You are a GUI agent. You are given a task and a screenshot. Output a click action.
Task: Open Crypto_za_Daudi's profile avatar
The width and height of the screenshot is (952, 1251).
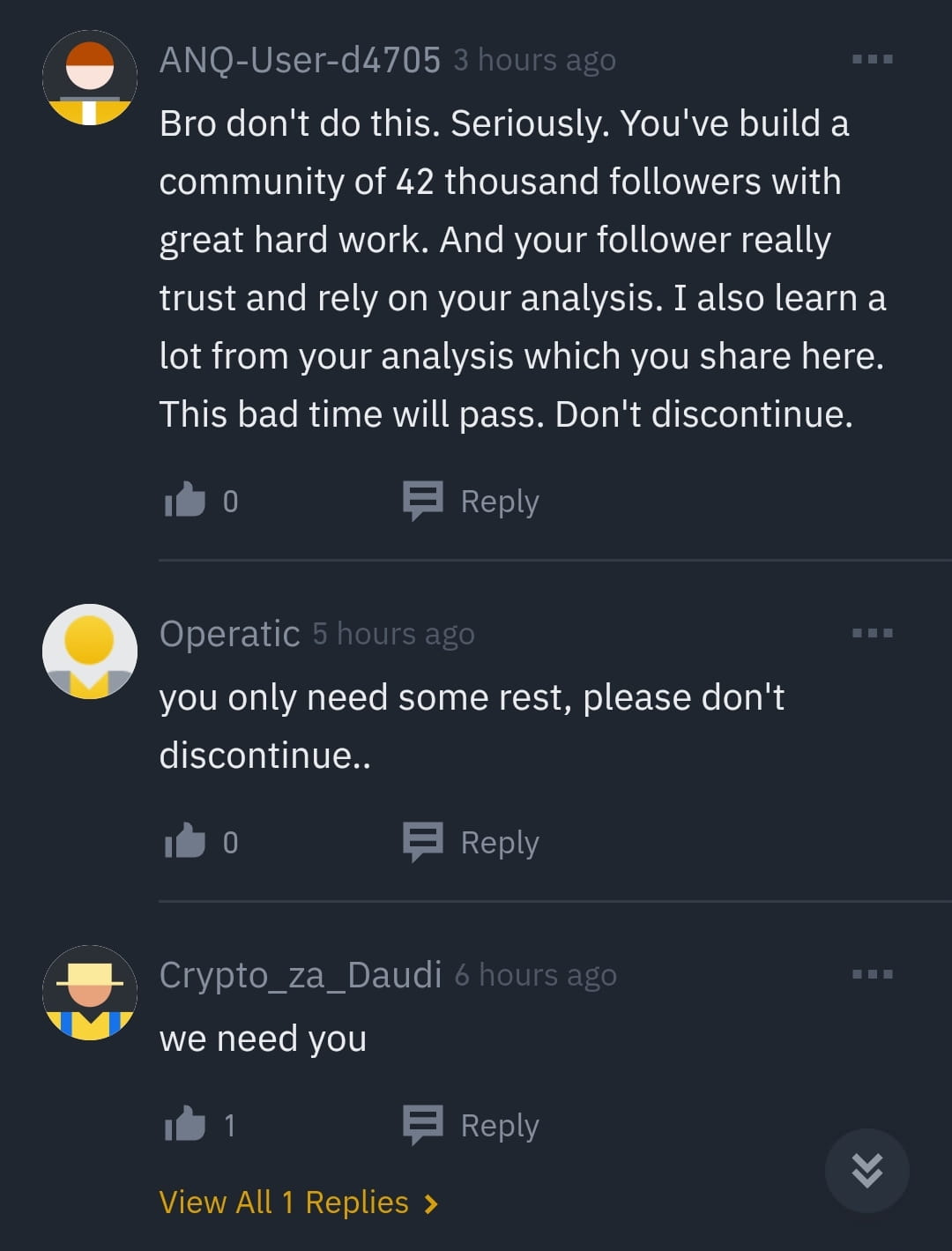90,993
